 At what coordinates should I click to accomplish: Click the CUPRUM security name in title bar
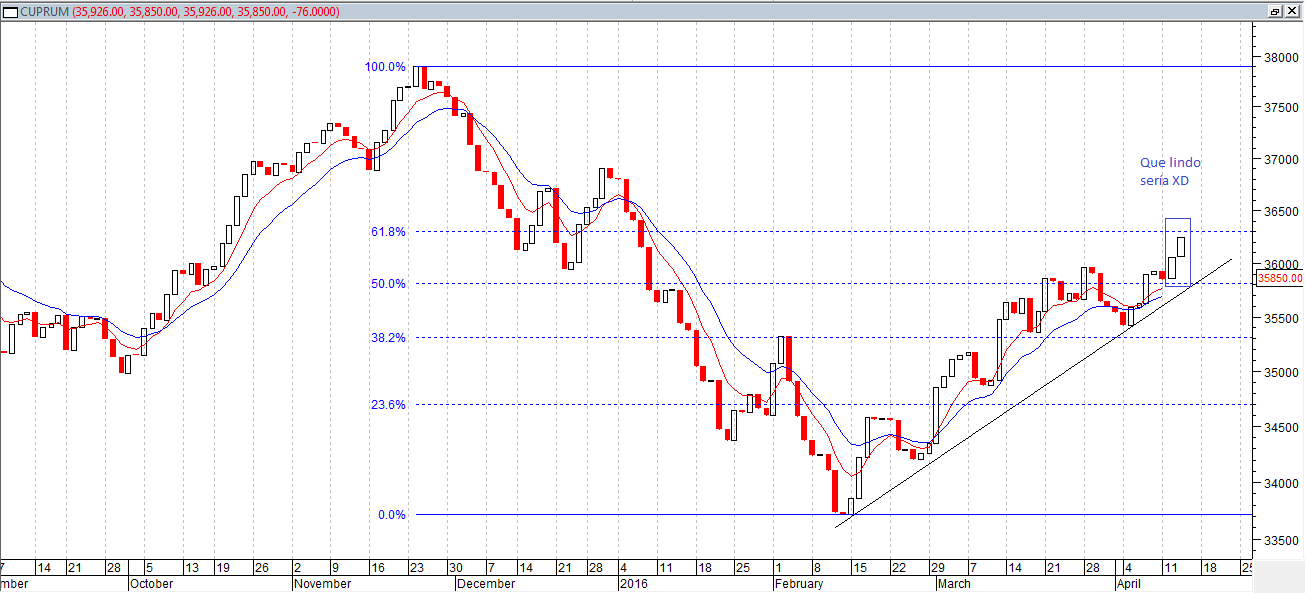tap(45, 12)
